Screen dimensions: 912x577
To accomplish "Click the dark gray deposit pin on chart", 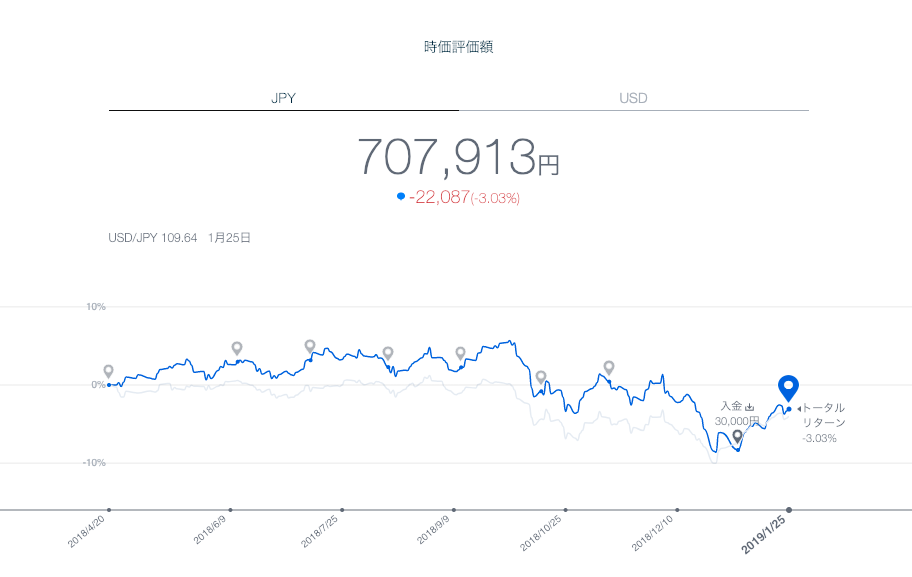I will point(738,436).
